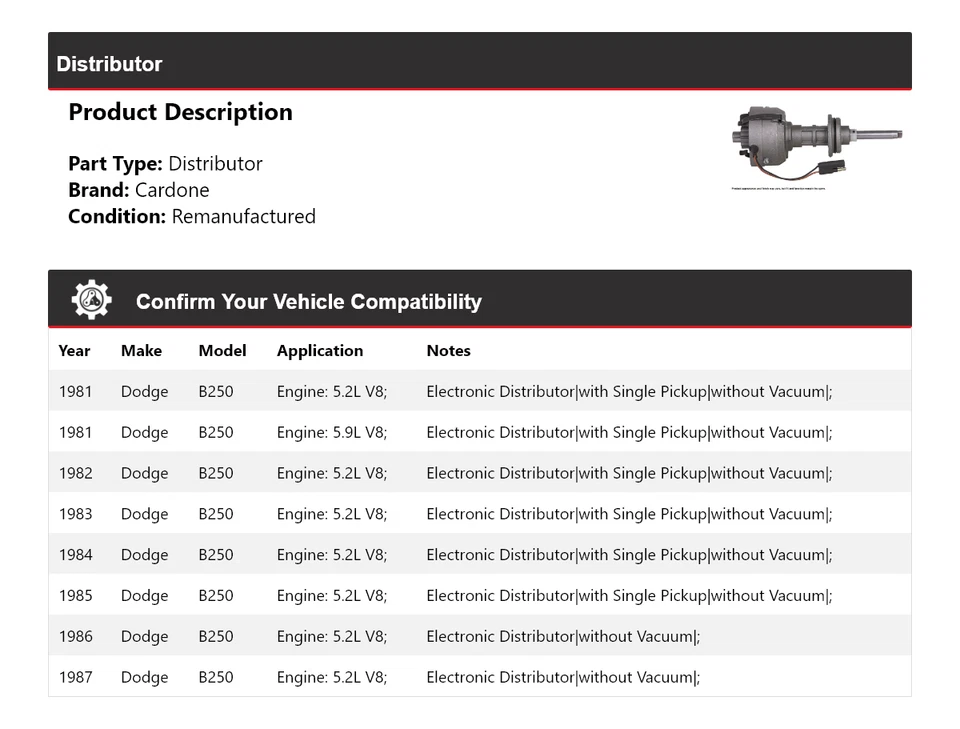
Task: Click the Application column header
Action: 320,351
